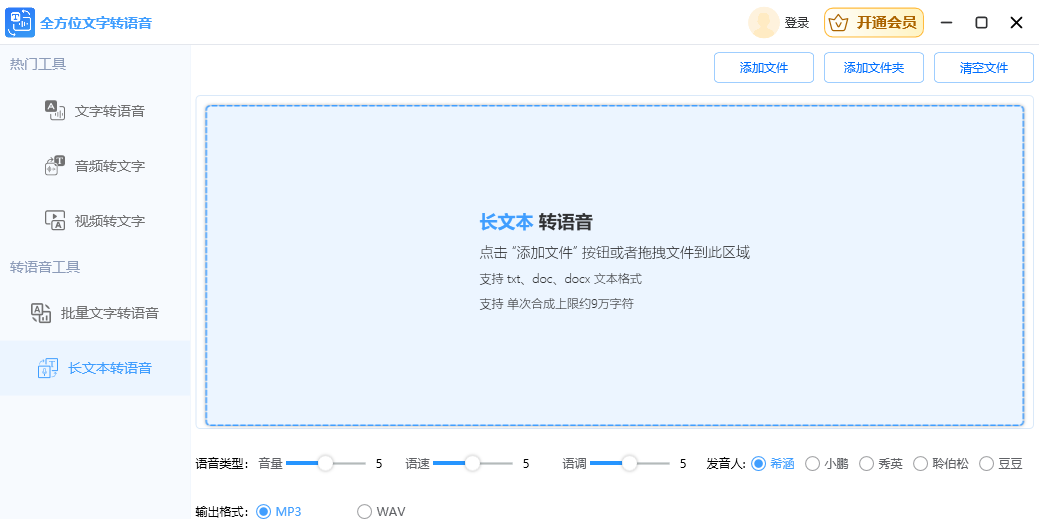Click the app logo icon in title bar
This screenshot has width=1039, height=519.
point(20,23)
